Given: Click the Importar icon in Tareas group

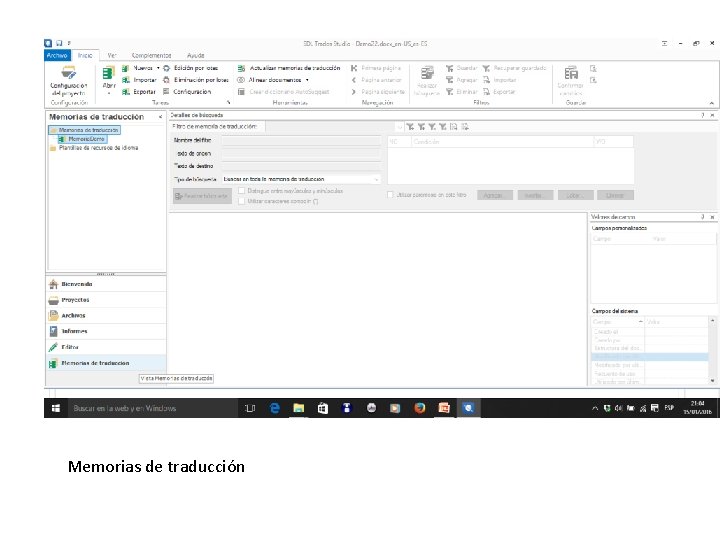Looking at the screenshot, I should click(x=126, y=80).
